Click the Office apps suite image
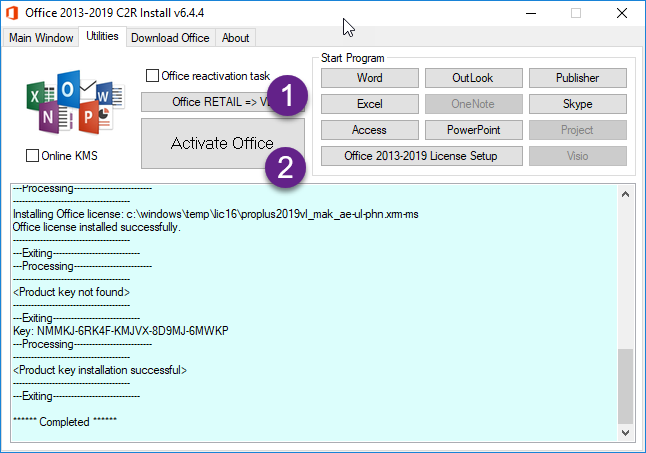The image size is (646, 453). point(75,102)
